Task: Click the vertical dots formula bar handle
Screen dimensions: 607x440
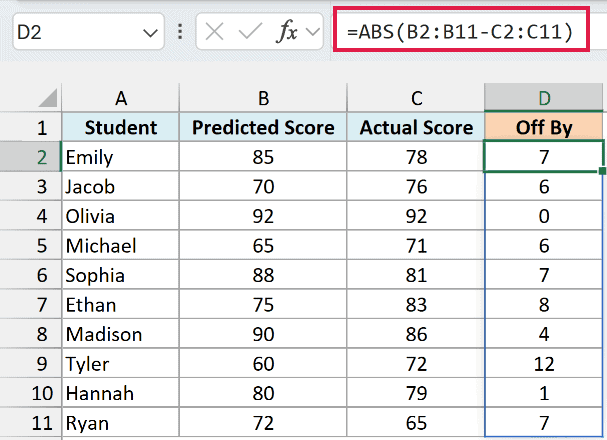Action: (180, 32)
